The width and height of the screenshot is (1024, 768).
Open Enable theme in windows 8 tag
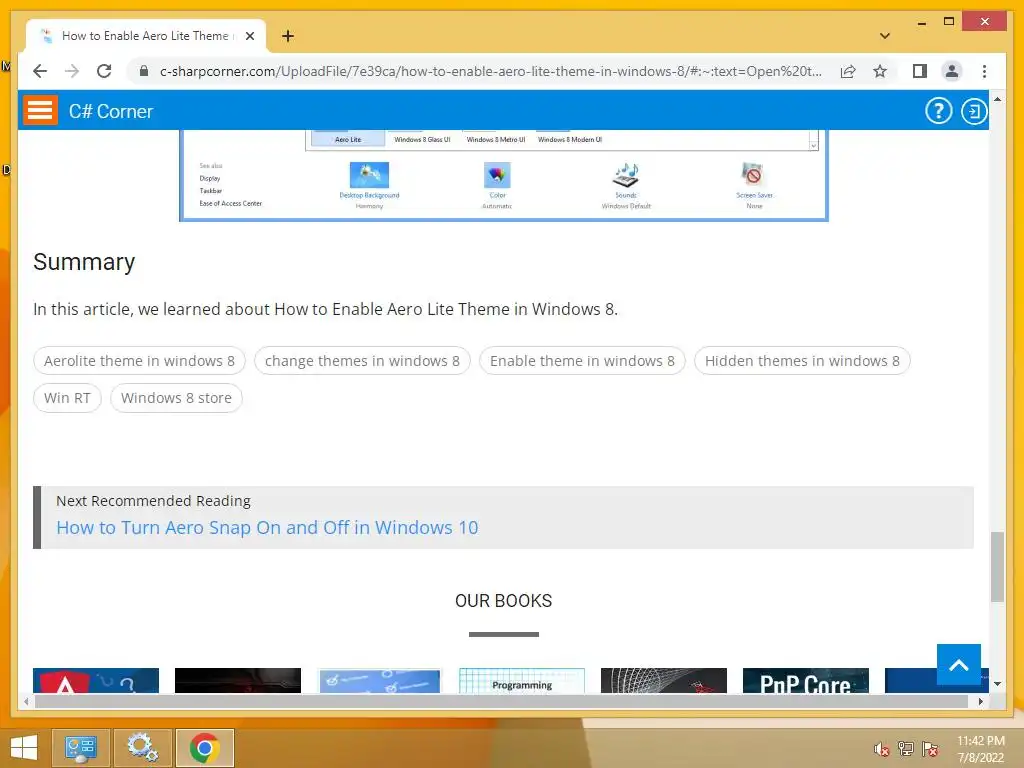pyautogui.click(x=582, y=360)
